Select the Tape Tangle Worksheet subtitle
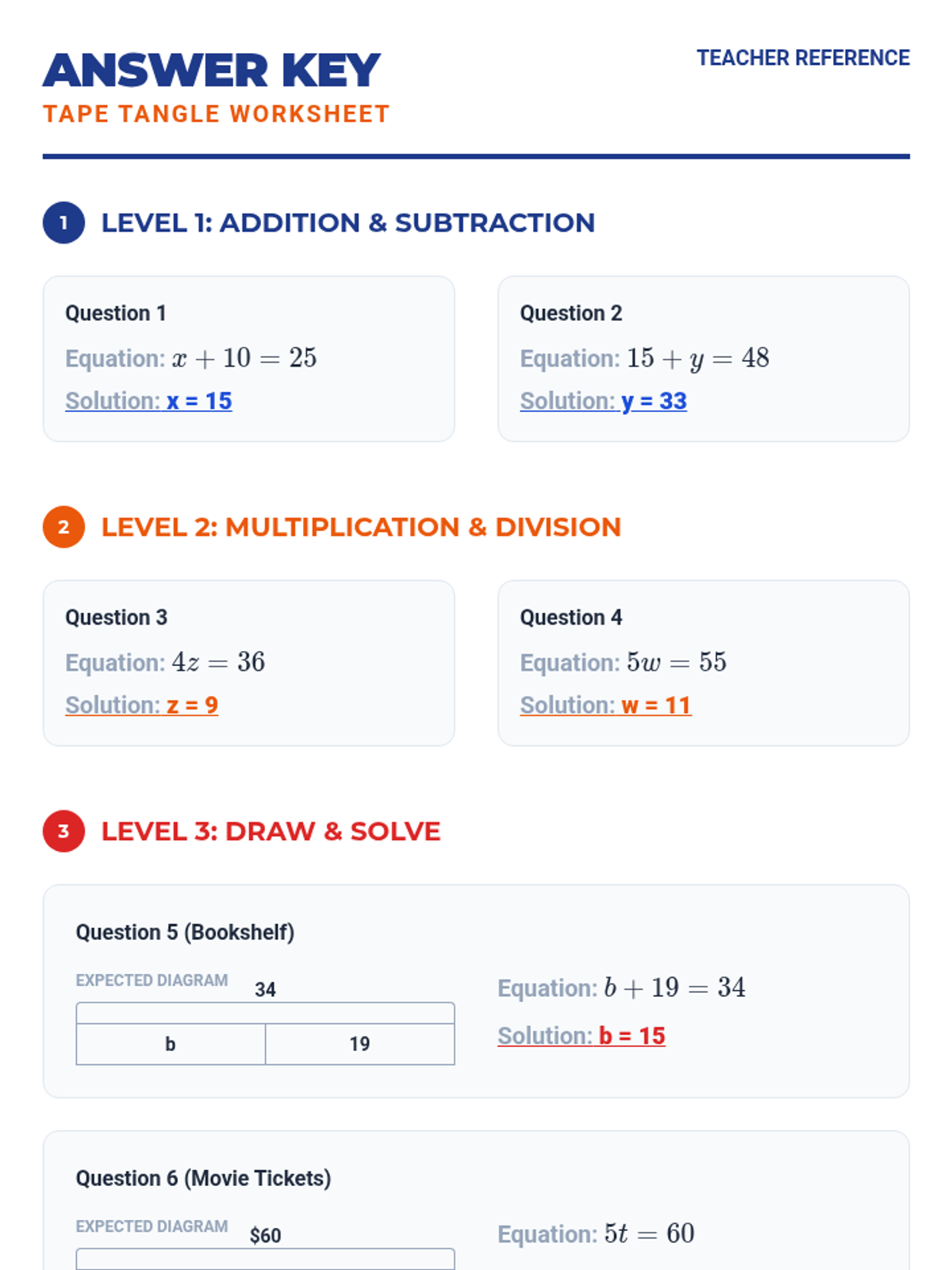 click(x=216, y=114)
